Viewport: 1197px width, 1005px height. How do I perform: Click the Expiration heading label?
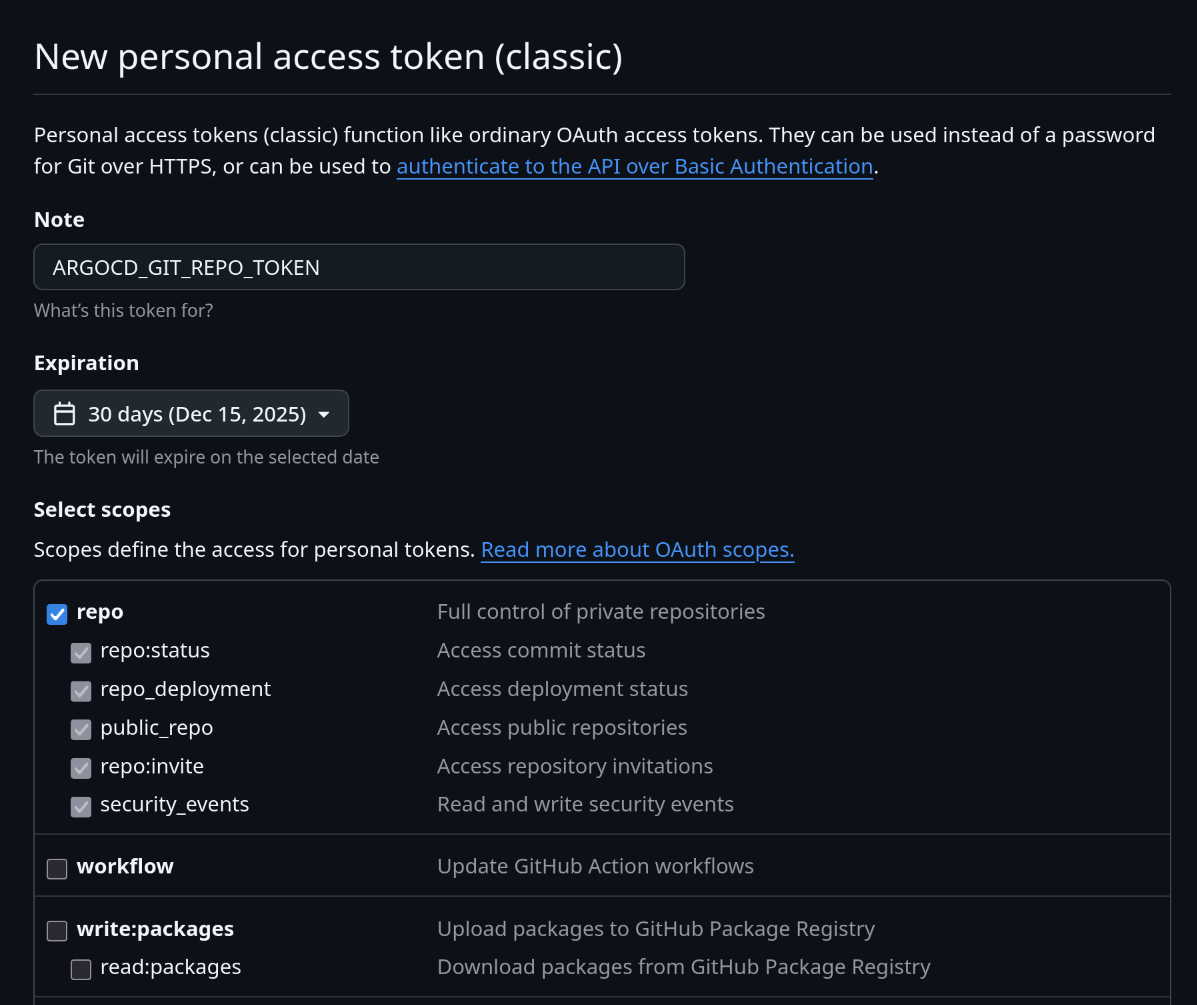coord(86,363)
